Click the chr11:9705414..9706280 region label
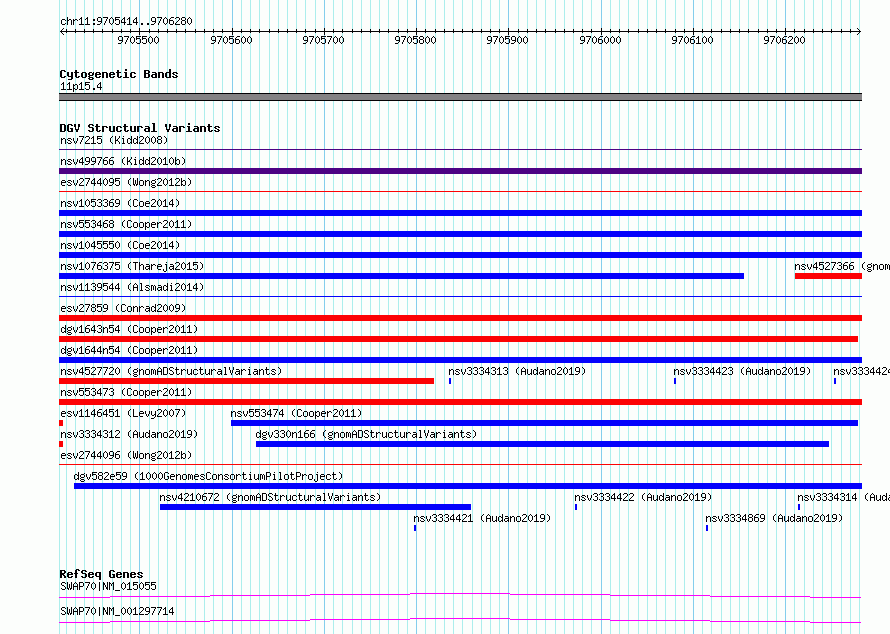The width and height of the screenshot is (890, 634). coord(126,21)
